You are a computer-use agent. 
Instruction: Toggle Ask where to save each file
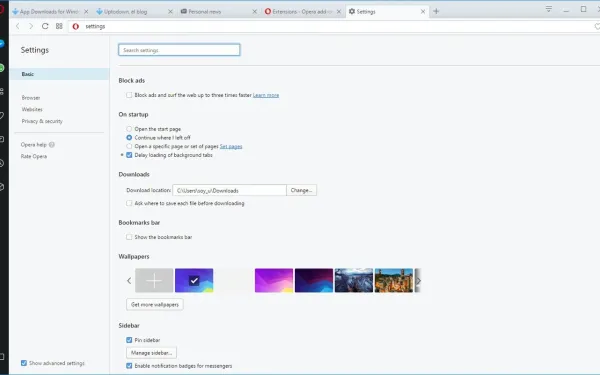(129, 203)
